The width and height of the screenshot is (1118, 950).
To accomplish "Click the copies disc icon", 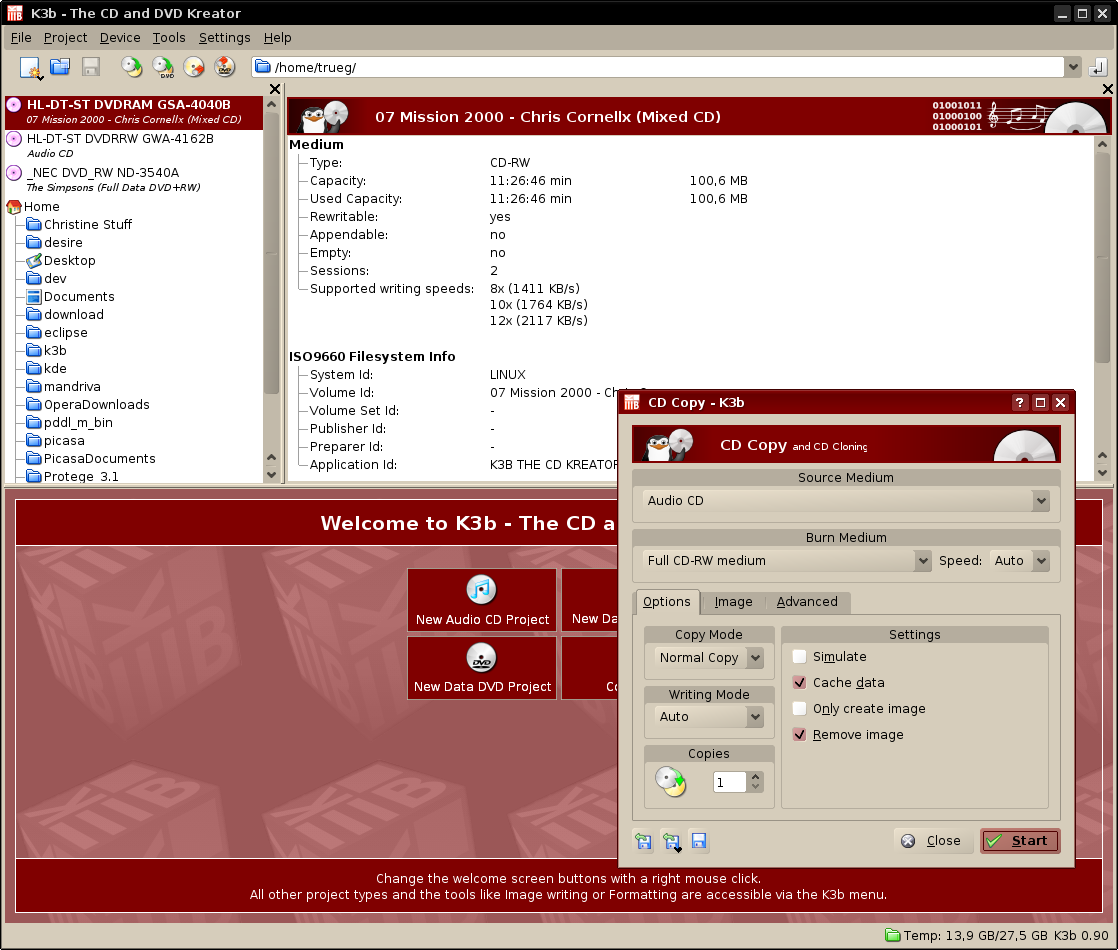I will click(x=670, y=782).
